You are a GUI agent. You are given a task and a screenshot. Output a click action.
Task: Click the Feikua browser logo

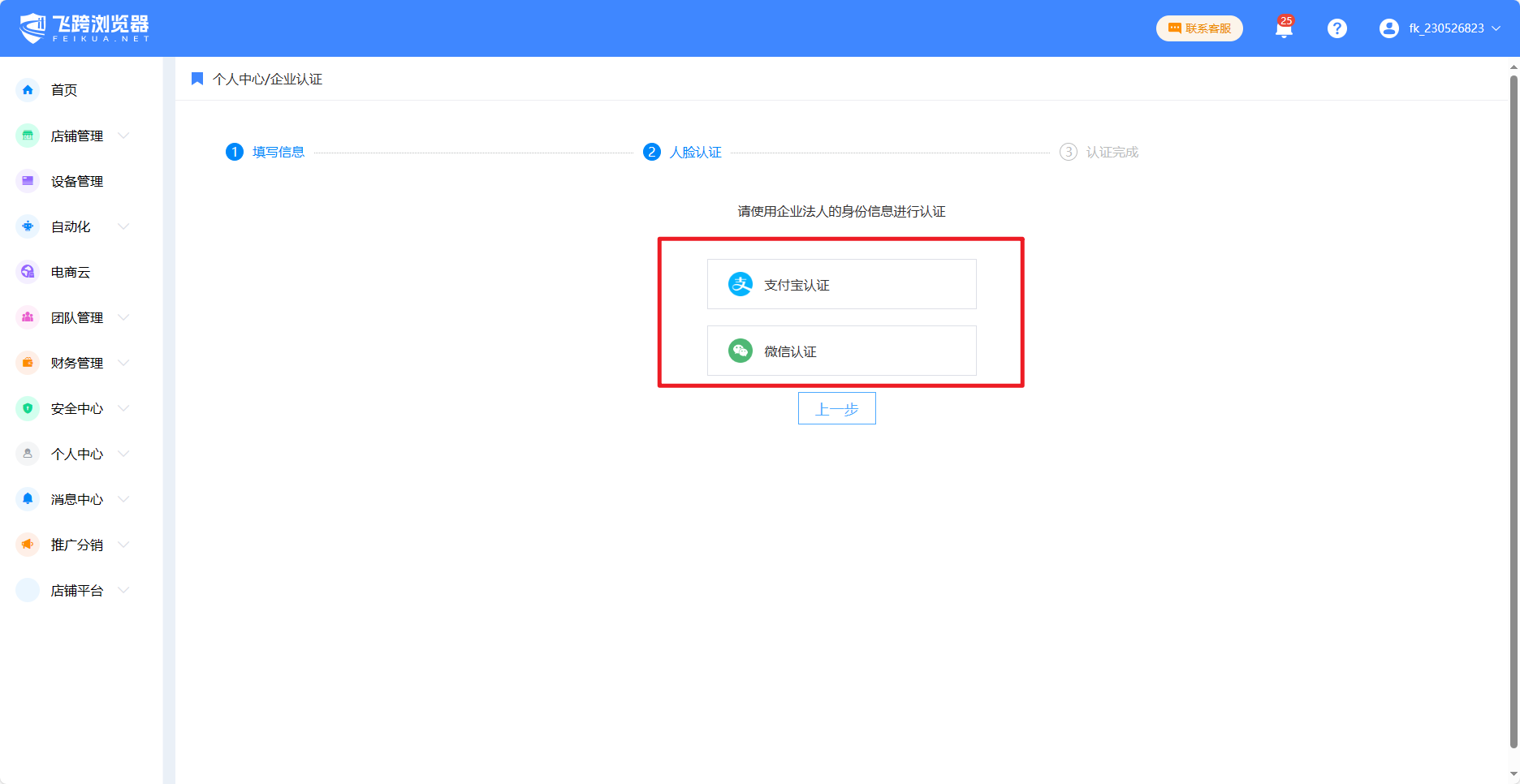click(x=84, y=28)
